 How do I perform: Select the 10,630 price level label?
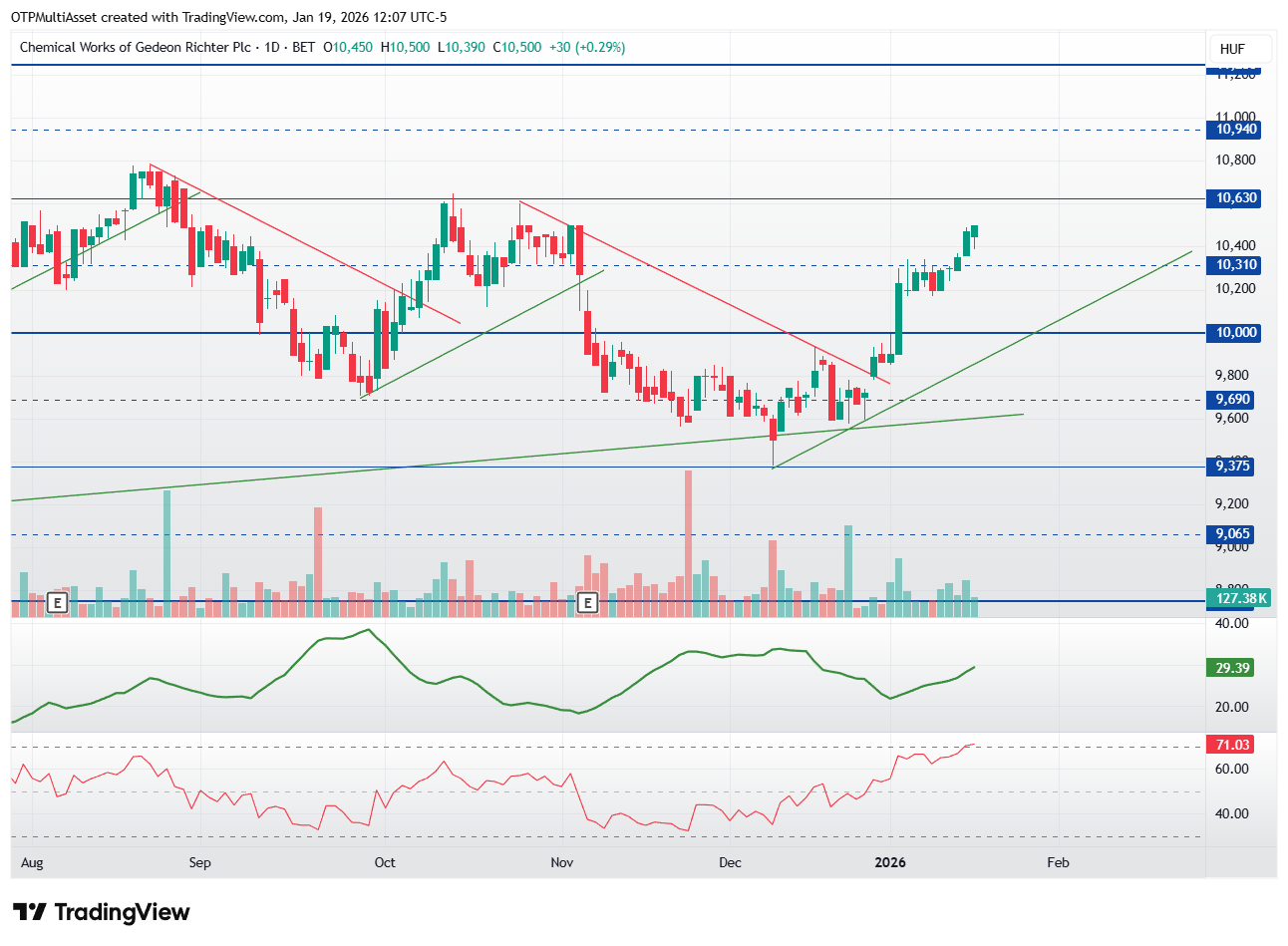click(x=1236, y=198)
